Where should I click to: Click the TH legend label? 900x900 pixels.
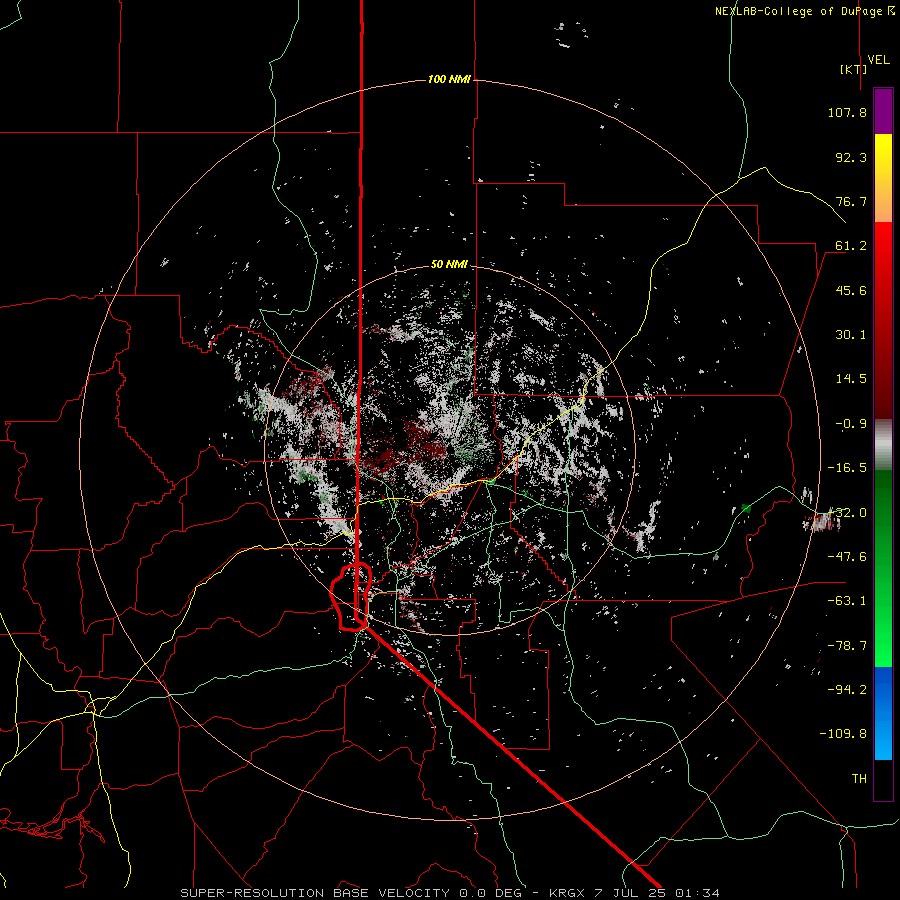pyautogui.click(x=859, y=779)
